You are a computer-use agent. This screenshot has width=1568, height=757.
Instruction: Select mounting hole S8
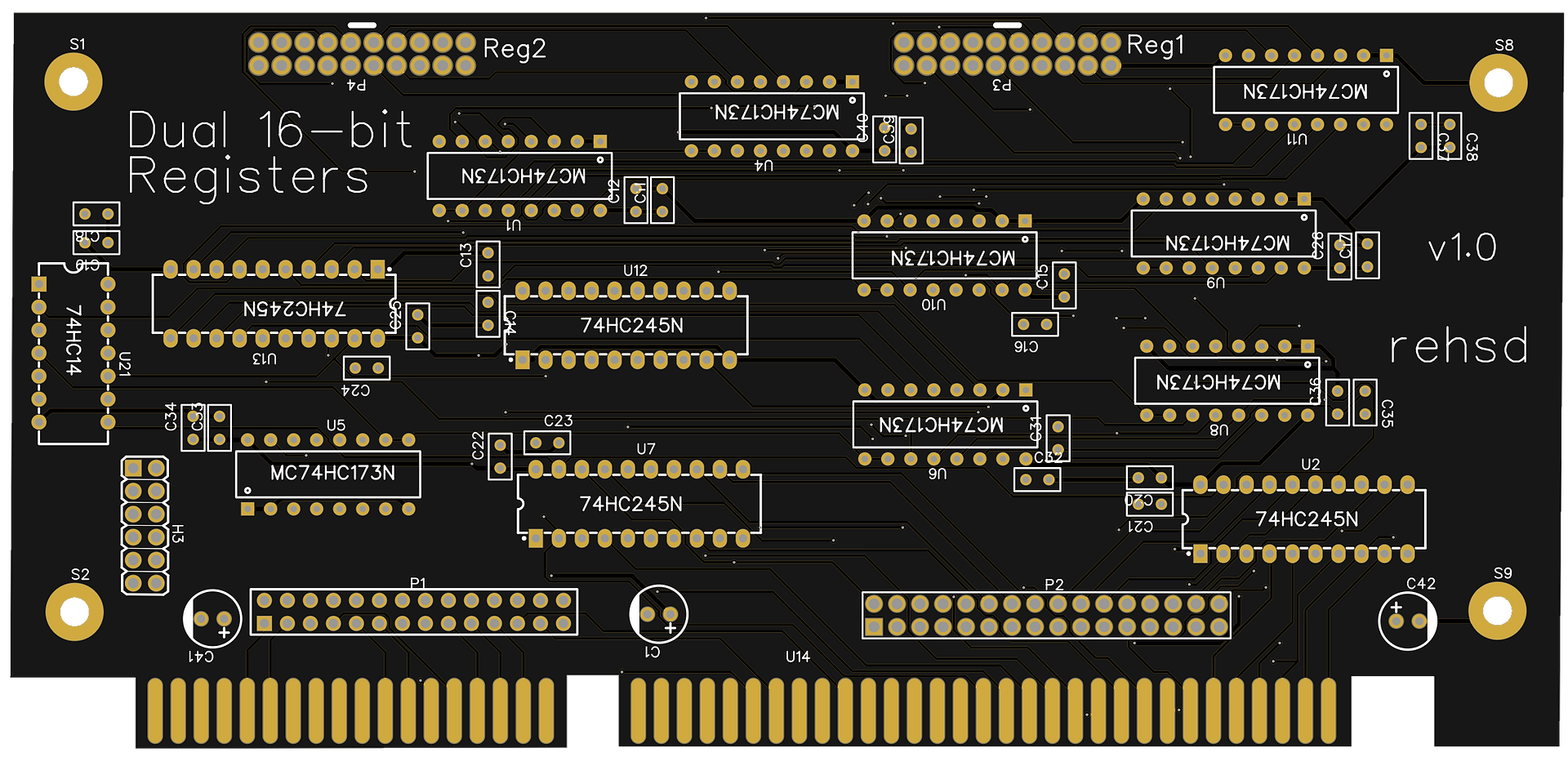point(1498,82)
